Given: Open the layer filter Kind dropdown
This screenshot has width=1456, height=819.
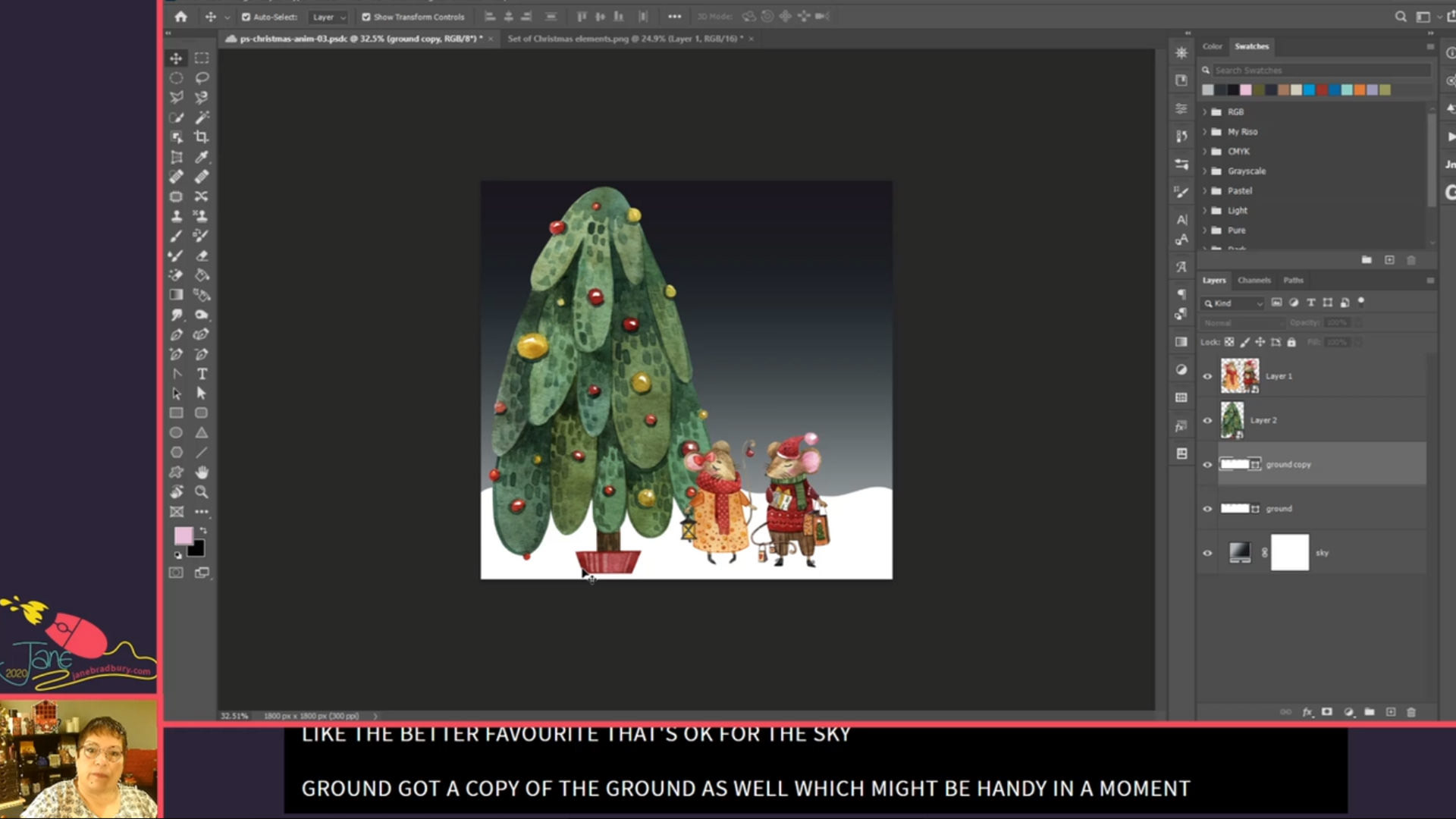Looking at the screenshot, I should click(1233, 303).
